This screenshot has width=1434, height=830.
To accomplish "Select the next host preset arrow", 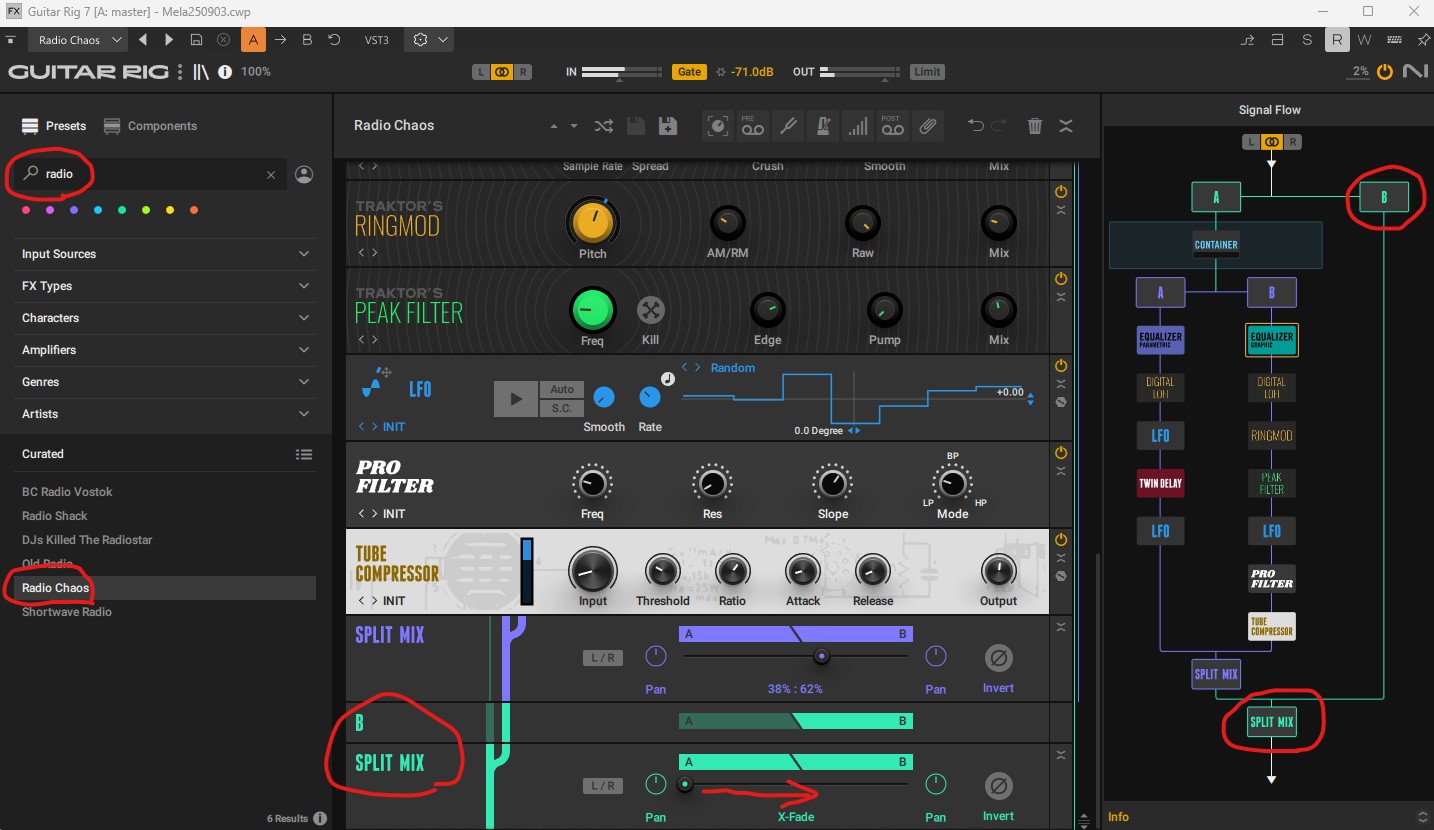I will (169, 40).
